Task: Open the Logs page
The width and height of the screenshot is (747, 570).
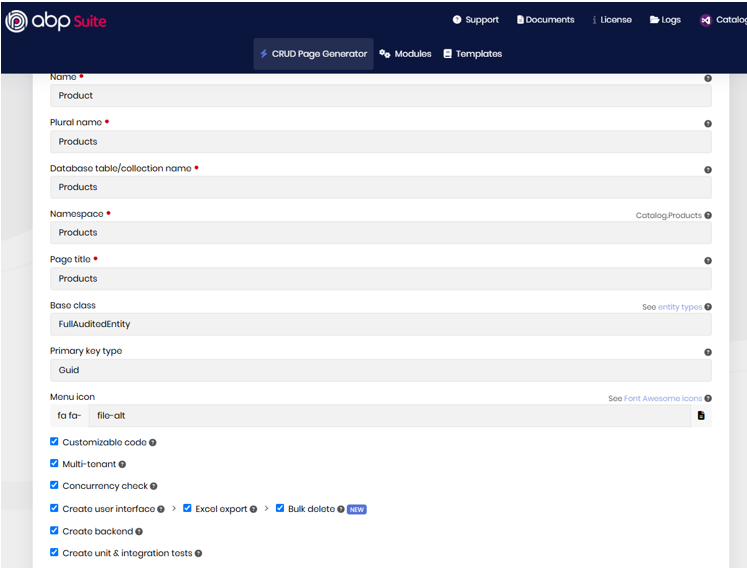Action: (666, 20)
